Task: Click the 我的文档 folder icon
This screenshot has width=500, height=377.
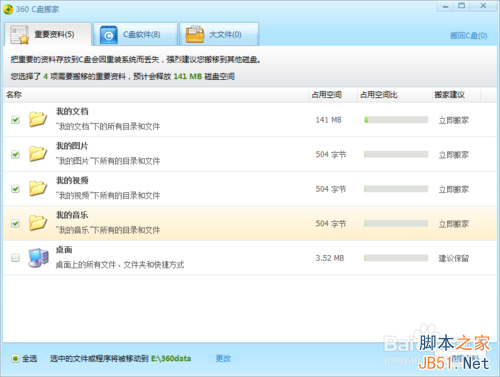Action: (37, 119)
